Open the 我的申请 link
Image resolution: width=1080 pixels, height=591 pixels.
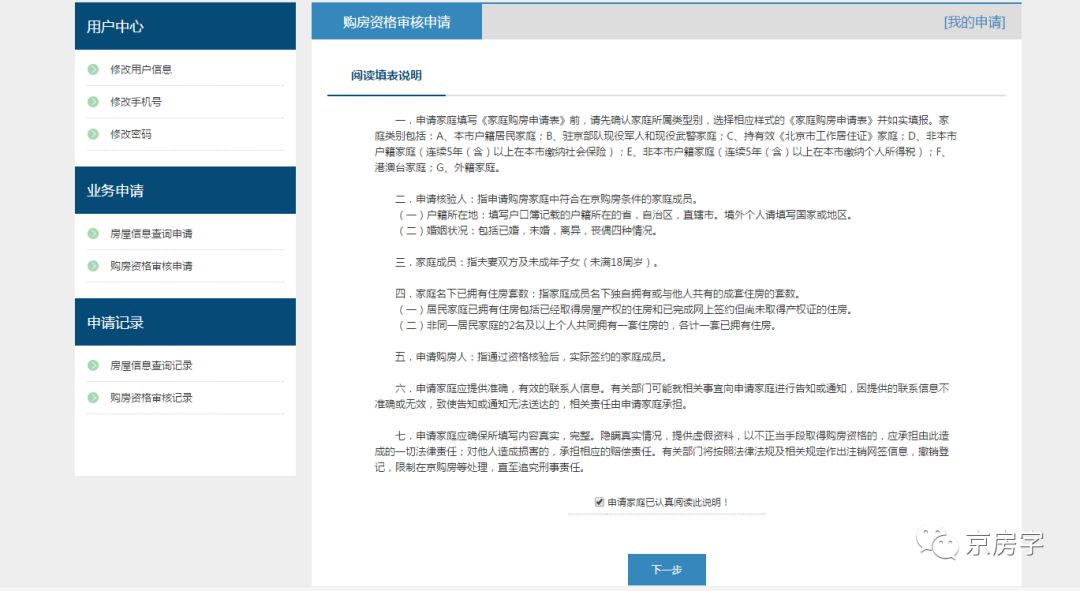tap(974, 20)
